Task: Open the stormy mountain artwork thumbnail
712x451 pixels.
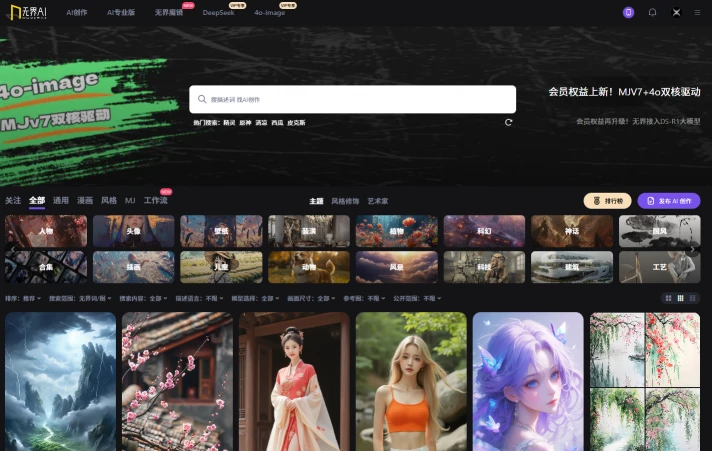Action: pyautogui.click(x=60, y=382)
